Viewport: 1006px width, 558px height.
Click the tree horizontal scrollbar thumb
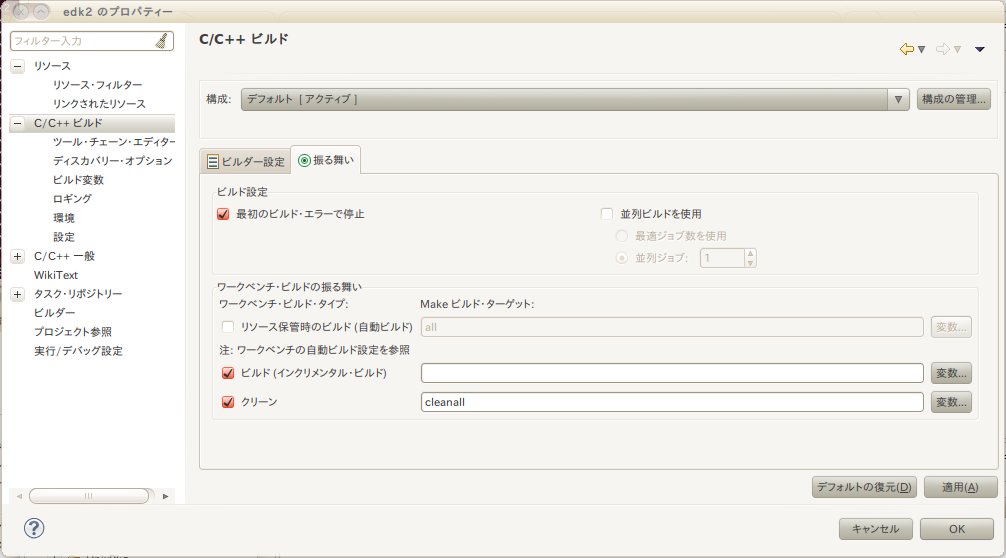click(x=89, y=496)
